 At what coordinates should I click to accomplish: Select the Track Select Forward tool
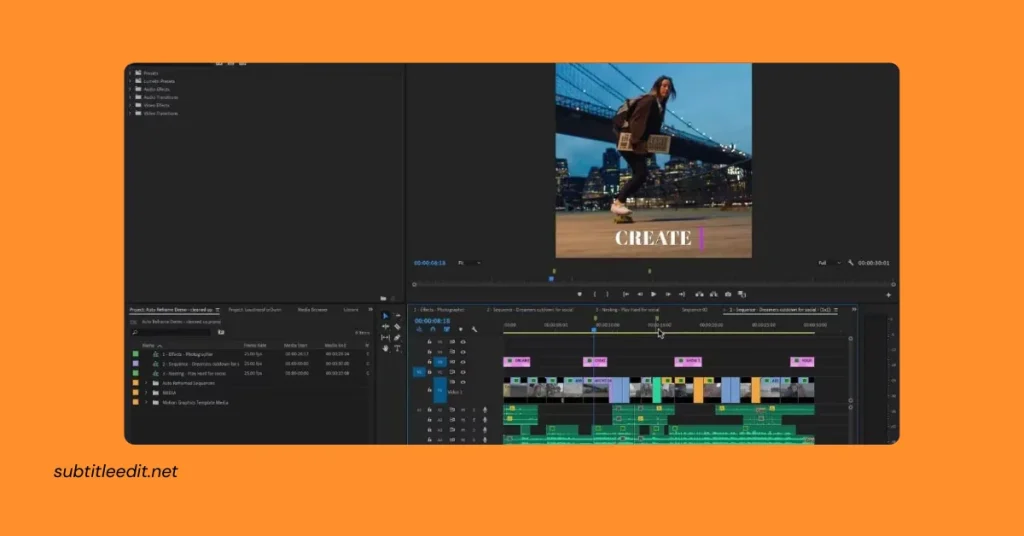[397, 316]
